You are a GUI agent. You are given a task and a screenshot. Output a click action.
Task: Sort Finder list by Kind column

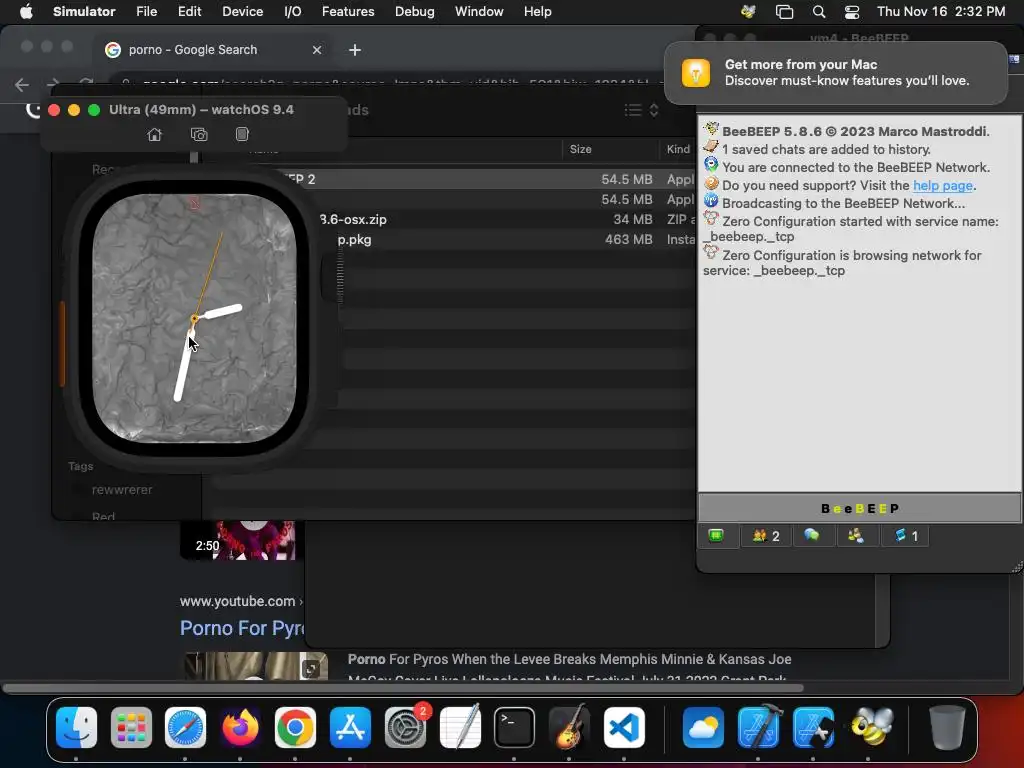[679, 149]
